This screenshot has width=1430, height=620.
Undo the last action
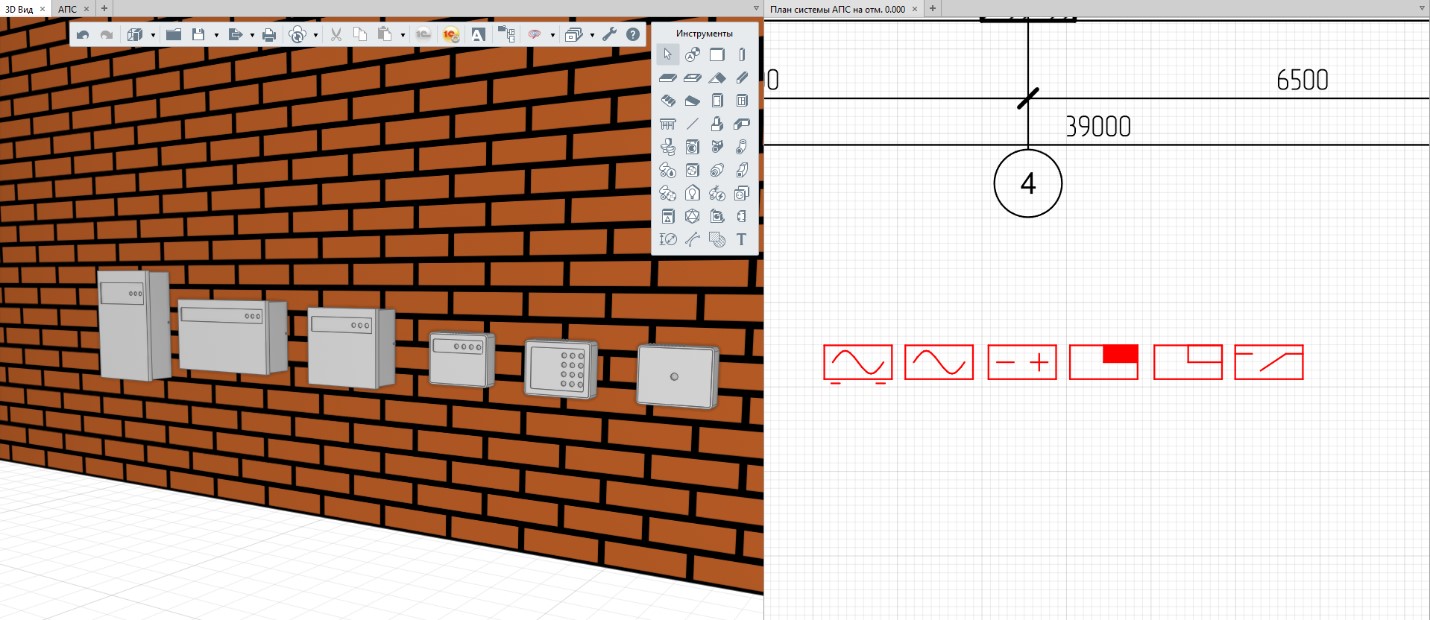point(83,35)
